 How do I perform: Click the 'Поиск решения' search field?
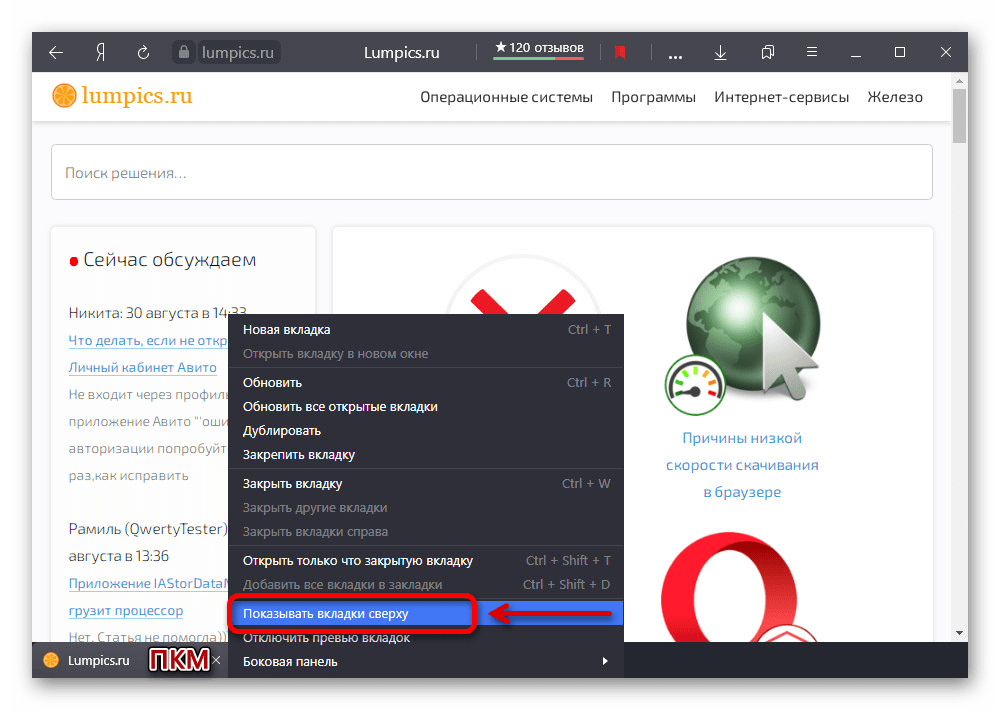point(490,173)
